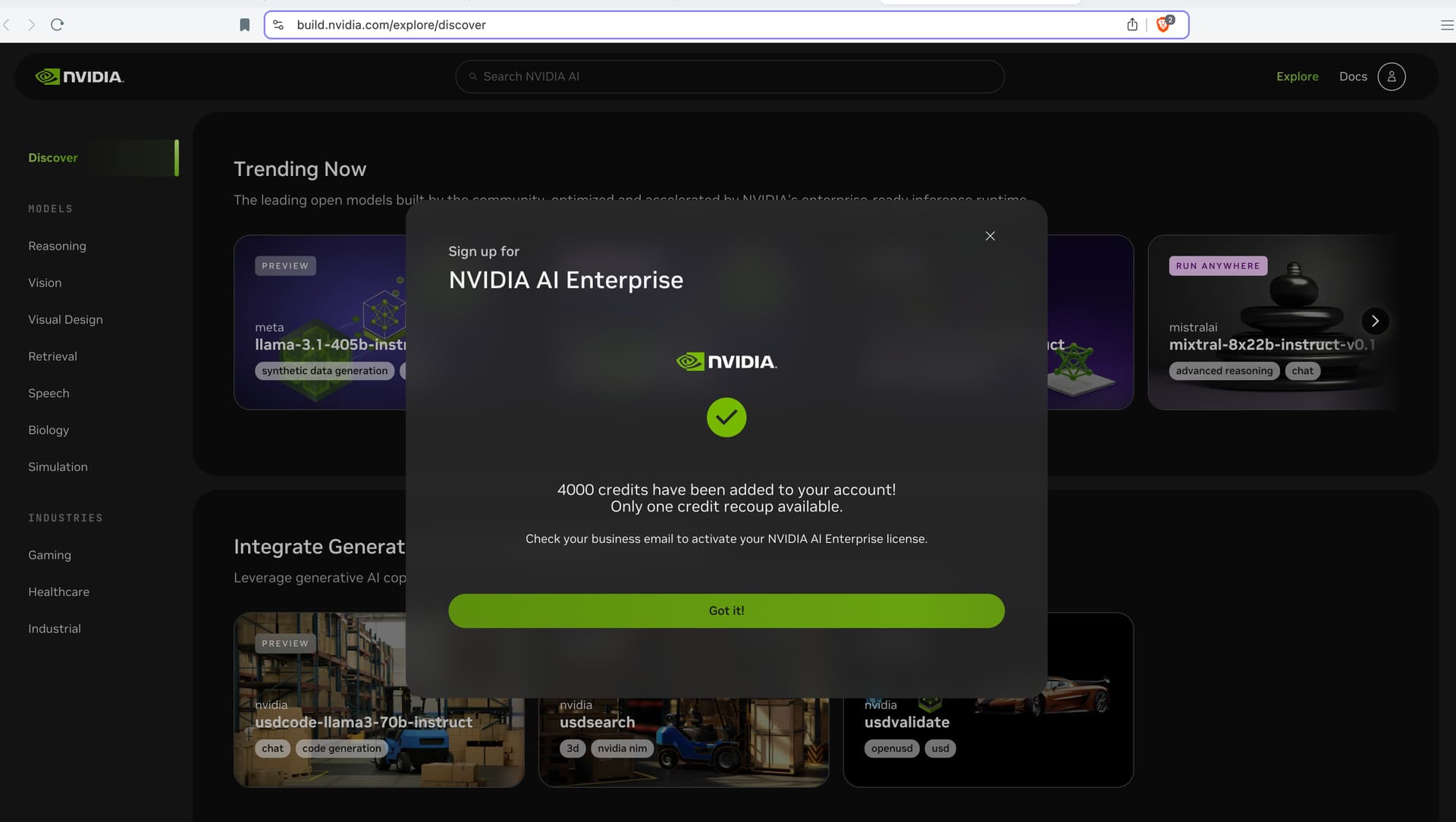
Task: Go back with browser back arrow
Action: [7, 25]
